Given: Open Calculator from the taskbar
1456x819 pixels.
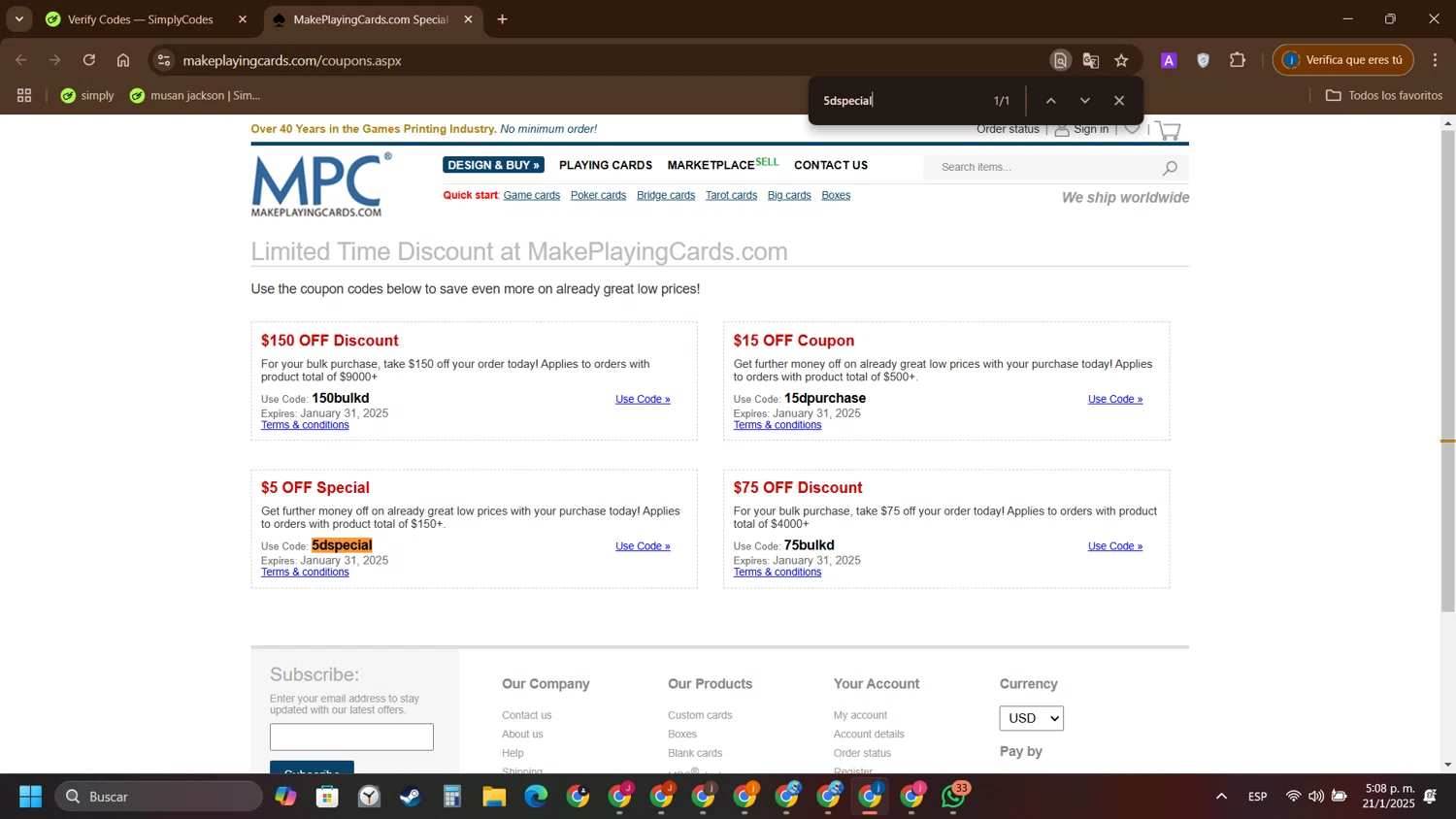Looking at the screenshot, I should click(452, 797).
